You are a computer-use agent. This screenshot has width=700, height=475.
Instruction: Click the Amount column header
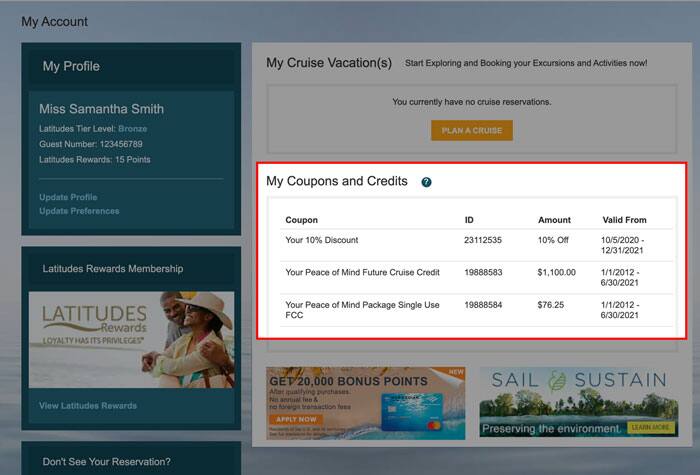pos(553,220)
